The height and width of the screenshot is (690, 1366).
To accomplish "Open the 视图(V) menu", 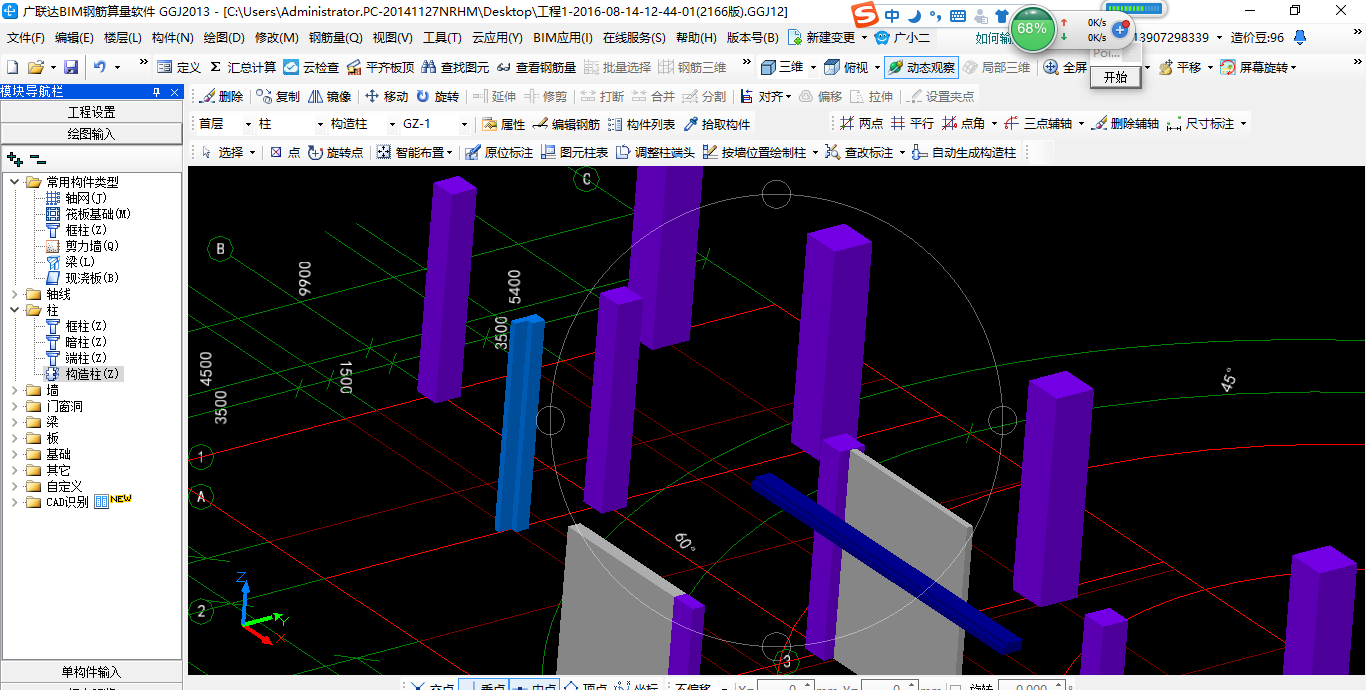I will pos(392,37).
